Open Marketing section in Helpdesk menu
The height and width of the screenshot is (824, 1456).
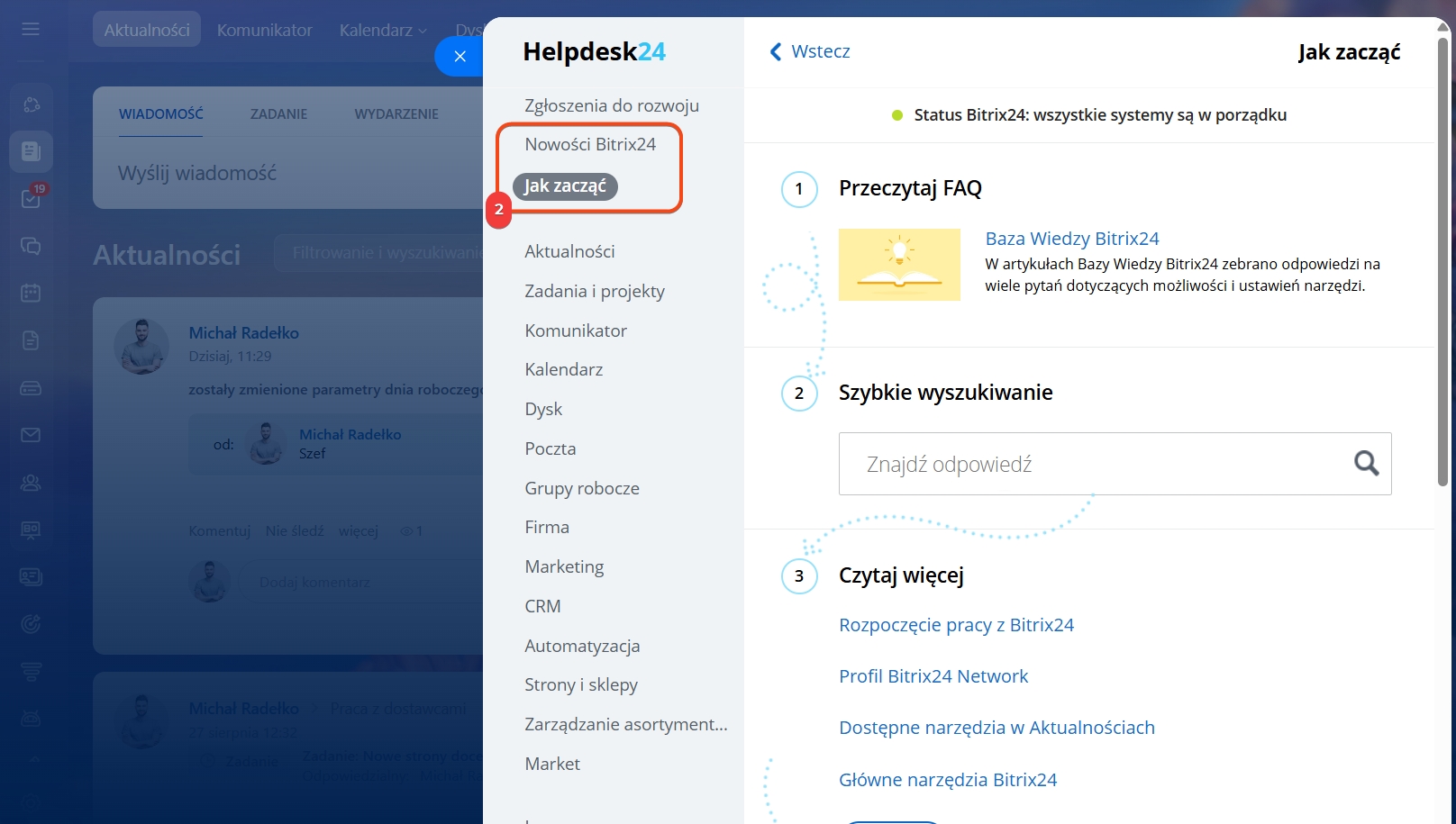click(x=564, y=566)
